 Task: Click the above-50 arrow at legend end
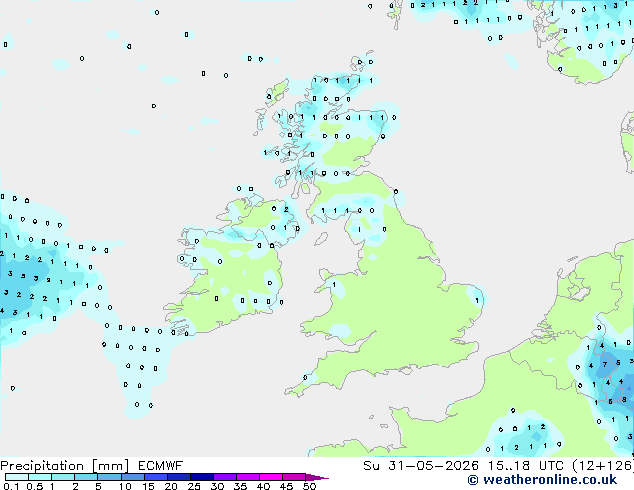point(317,477)
